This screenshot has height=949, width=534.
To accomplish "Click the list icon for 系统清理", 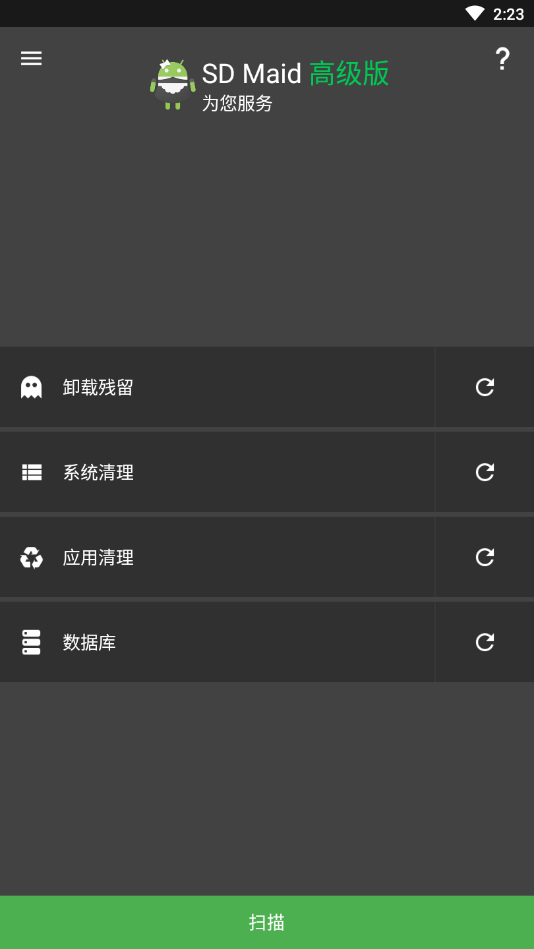I will pos(31,472).
